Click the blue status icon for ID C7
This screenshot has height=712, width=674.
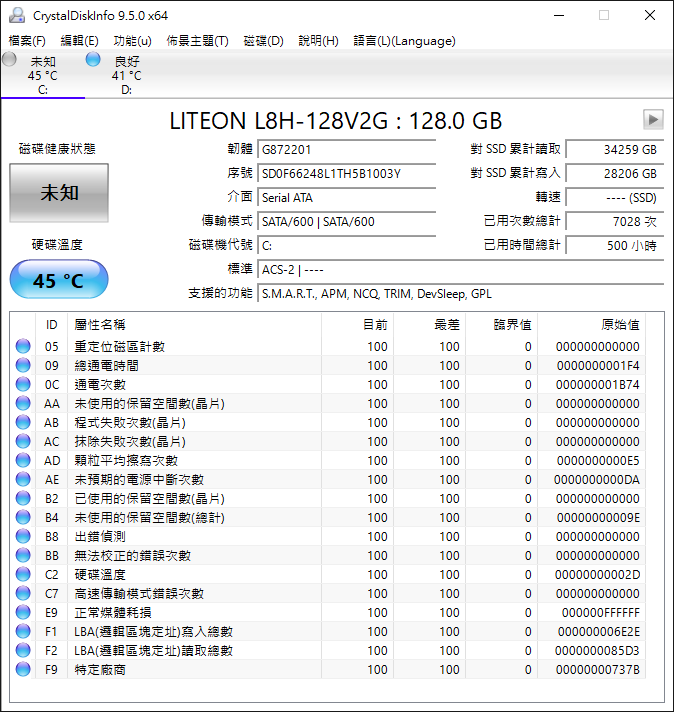pos(23,593)
